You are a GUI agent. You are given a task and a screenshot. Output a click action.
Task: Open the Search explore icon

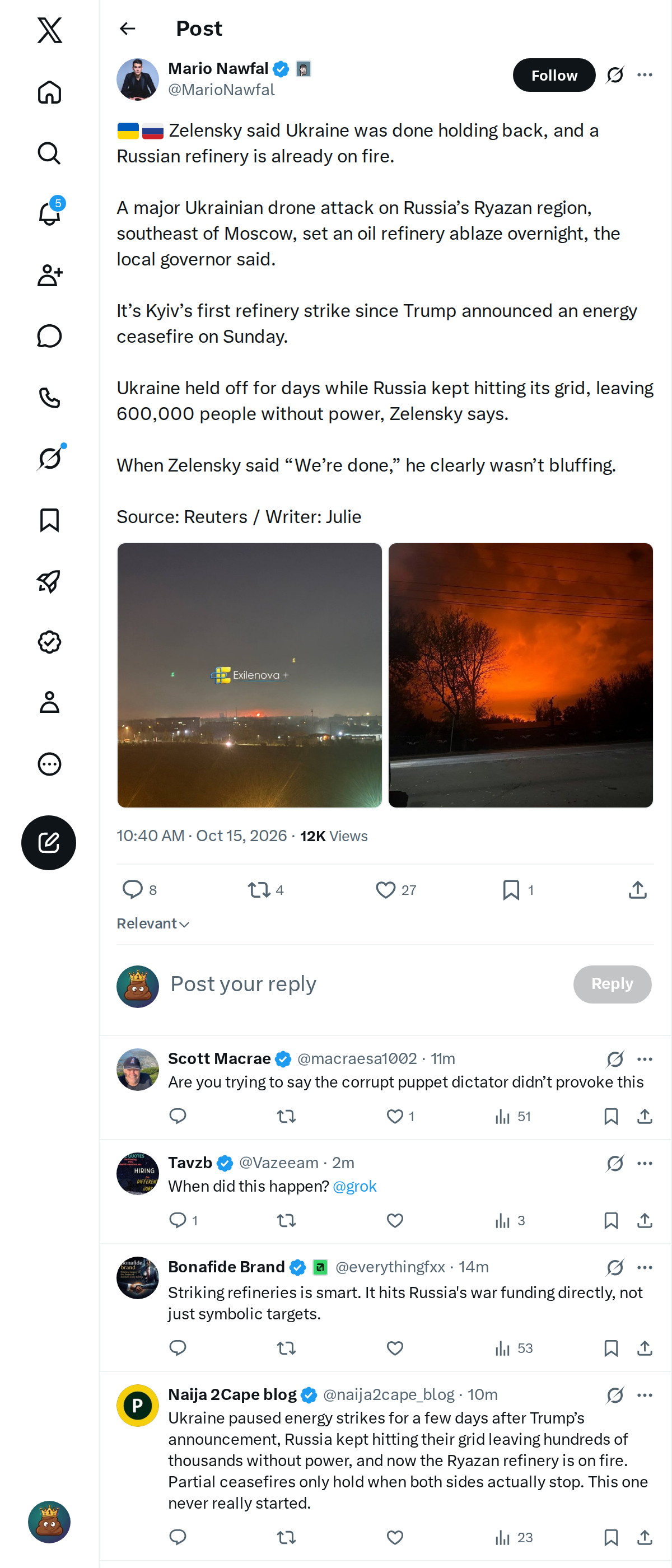coord(49,153)
